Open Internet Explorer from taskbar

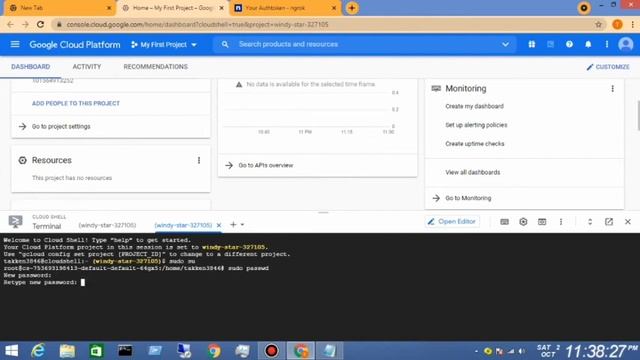click(x=38, y=351)
